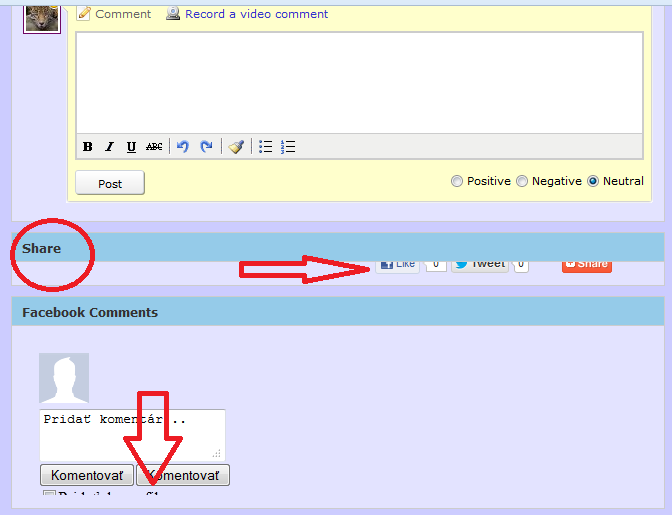672x515 pixels.
Task: Click the Post button
Action: click(110, 183)
